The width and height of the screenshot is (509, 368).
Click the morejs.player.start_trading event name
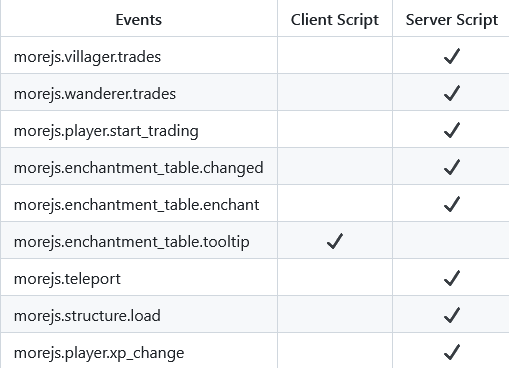tap(106, 131)
